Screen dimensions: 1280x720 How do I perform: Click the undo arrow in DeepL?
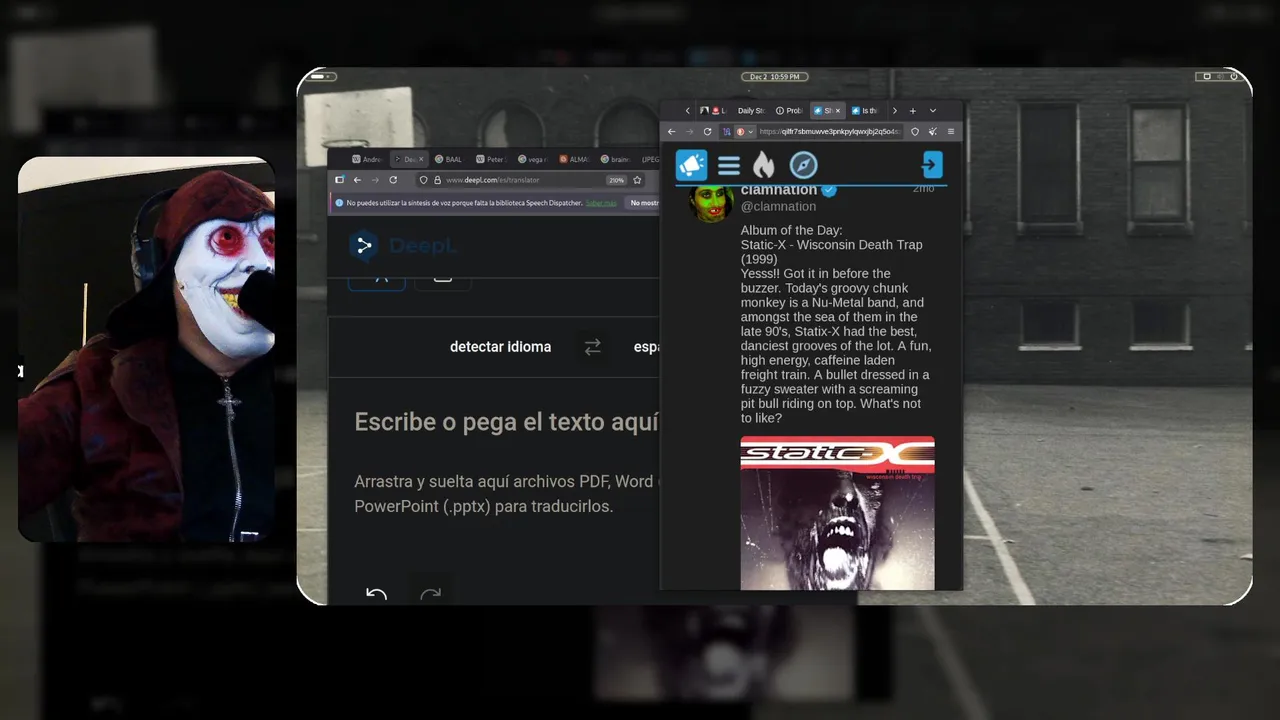pos(376,594)
